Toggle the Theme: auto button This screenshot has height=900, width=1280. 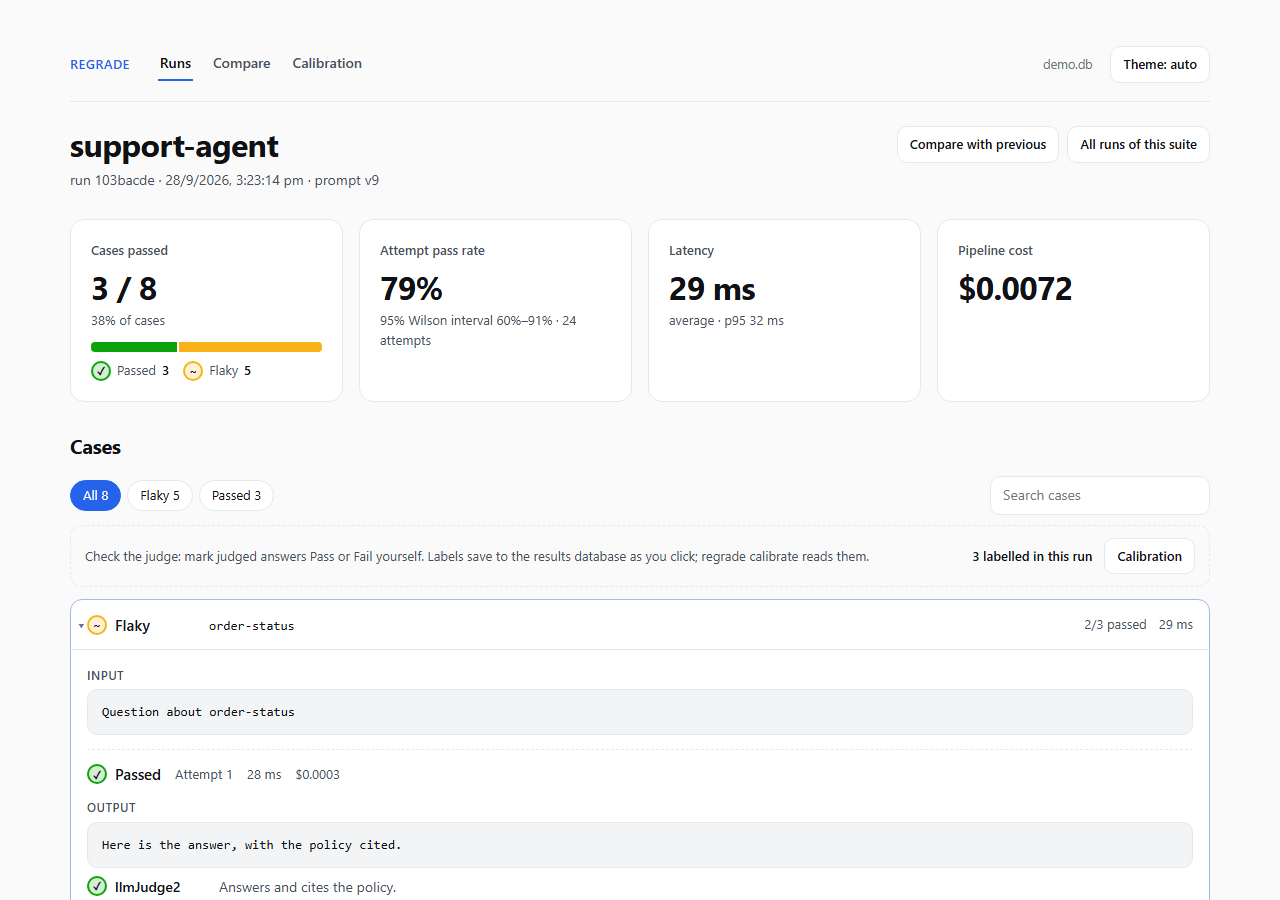[x=1160, y=64]
